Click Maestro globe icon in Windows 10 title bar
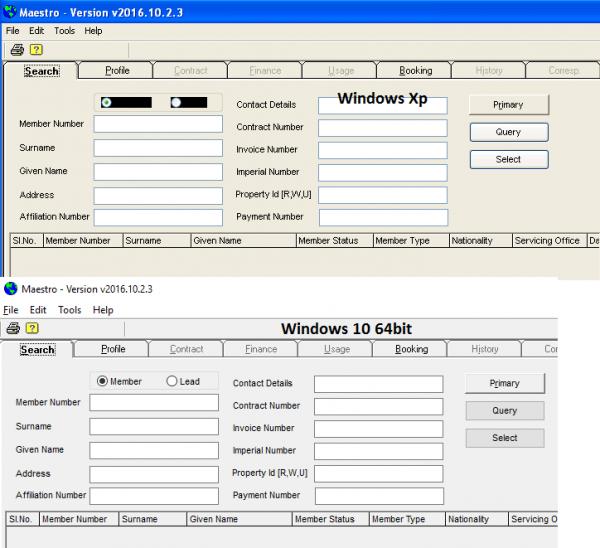The height and width of the screenshot is (548, 600). coord(11,289)
